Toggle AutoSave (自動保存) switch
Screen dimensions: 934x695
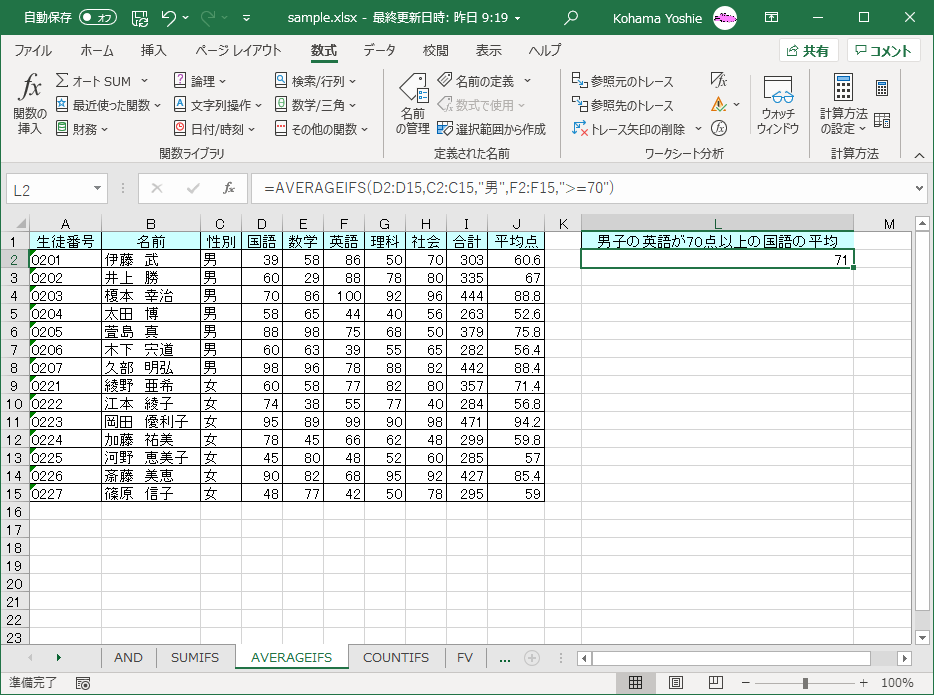pyautogui.click(x=98, y=18)
